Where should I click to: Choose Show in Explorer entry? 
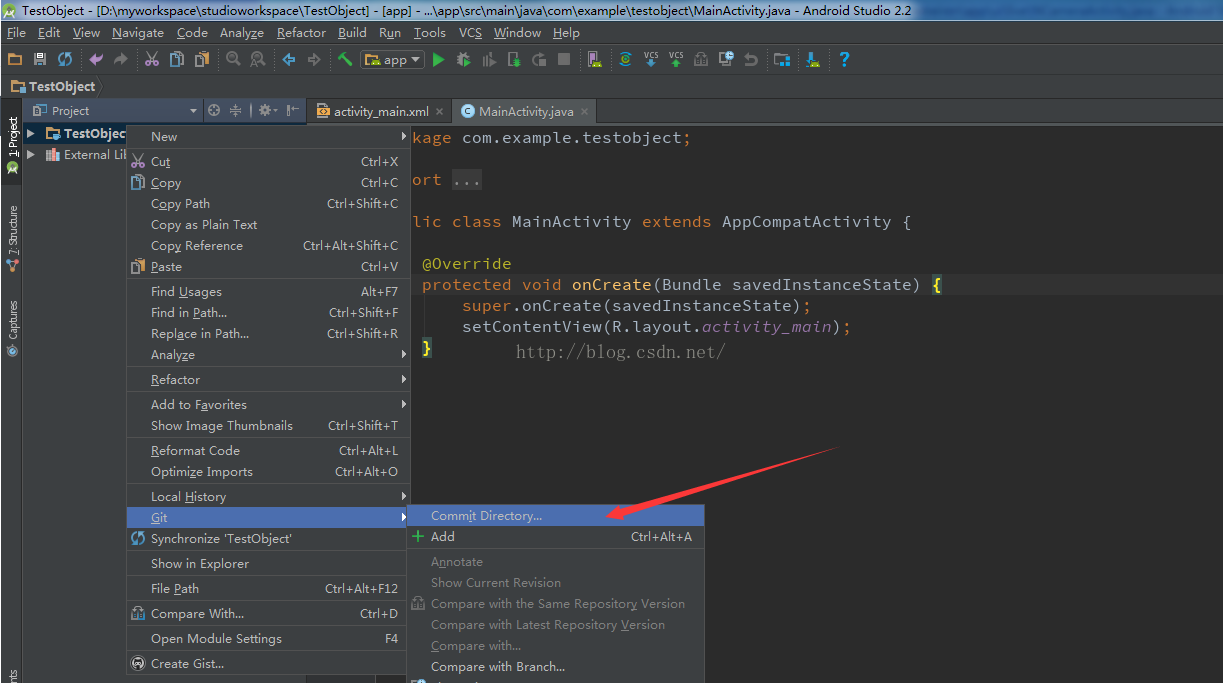266,564
